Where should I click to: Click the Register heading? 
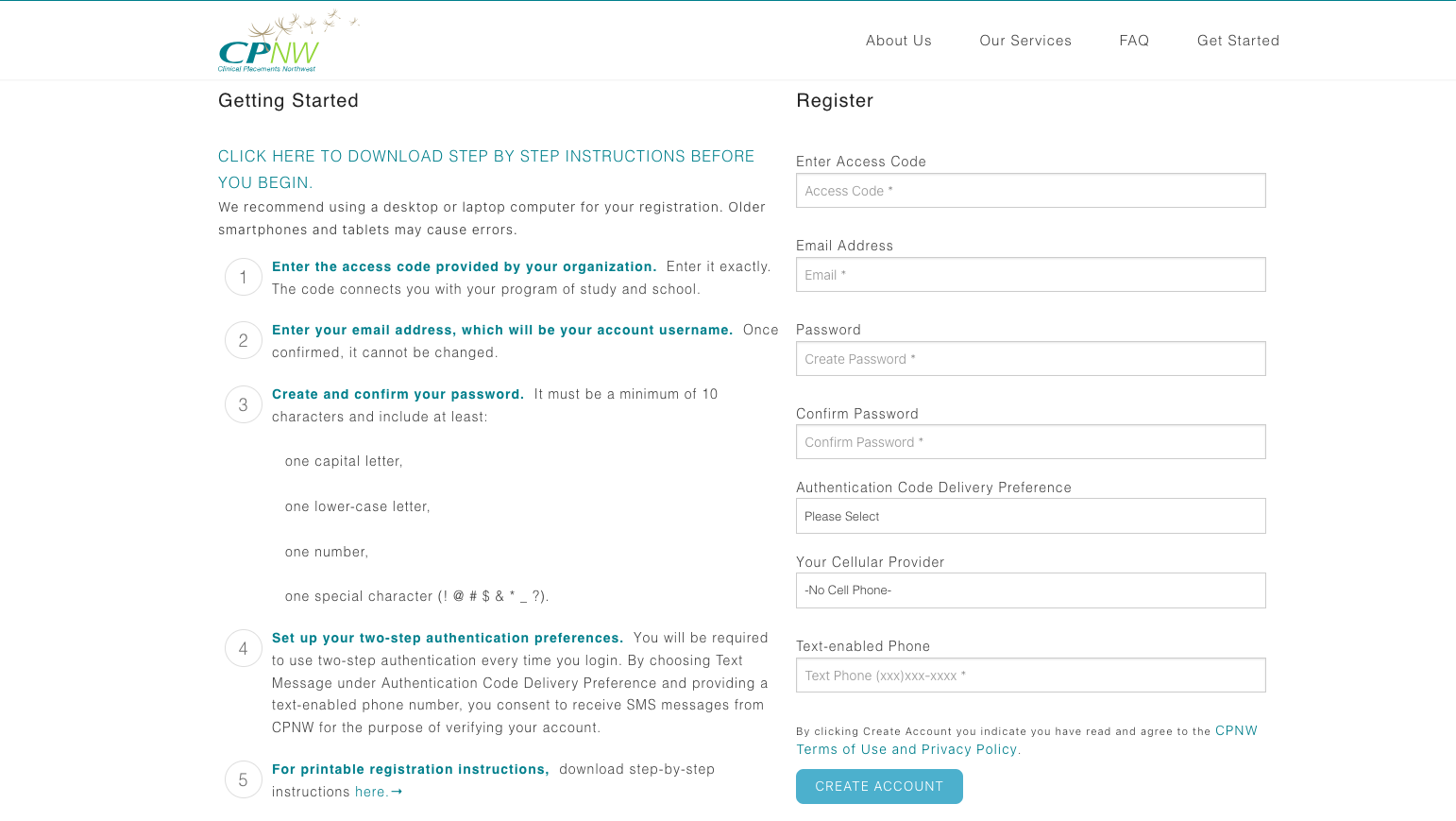pyautogui.click(x=835, y=100)
